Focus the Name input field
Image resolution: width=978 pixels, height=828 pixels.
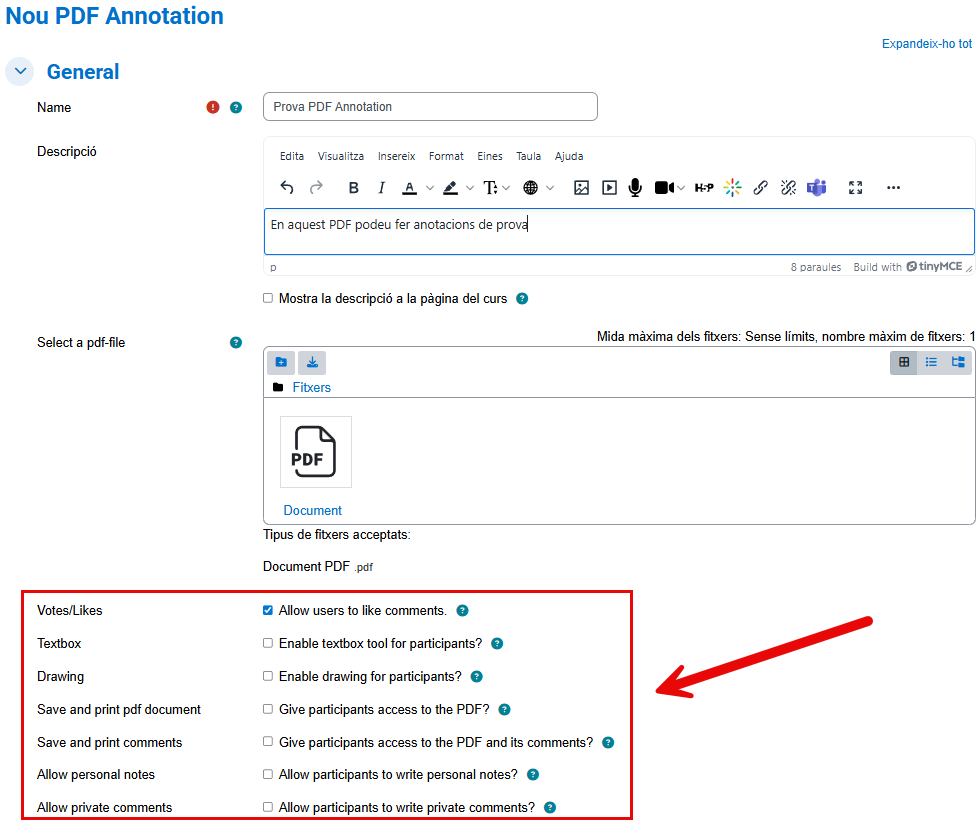pyautogui.click(x=430, y=107)
